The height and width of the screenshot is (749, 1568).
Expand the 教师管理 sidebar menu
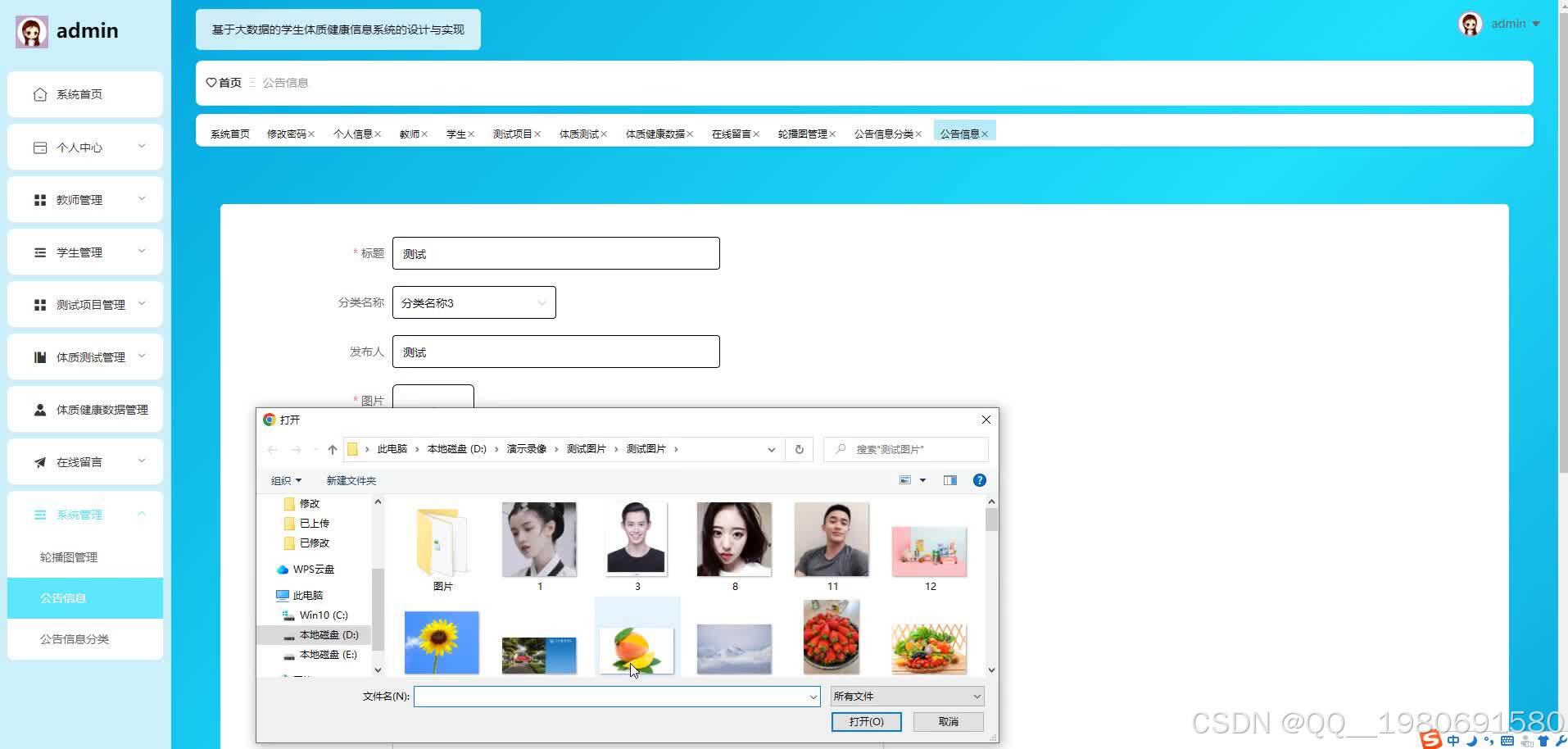pyautogui.click(x=142, y=199)
